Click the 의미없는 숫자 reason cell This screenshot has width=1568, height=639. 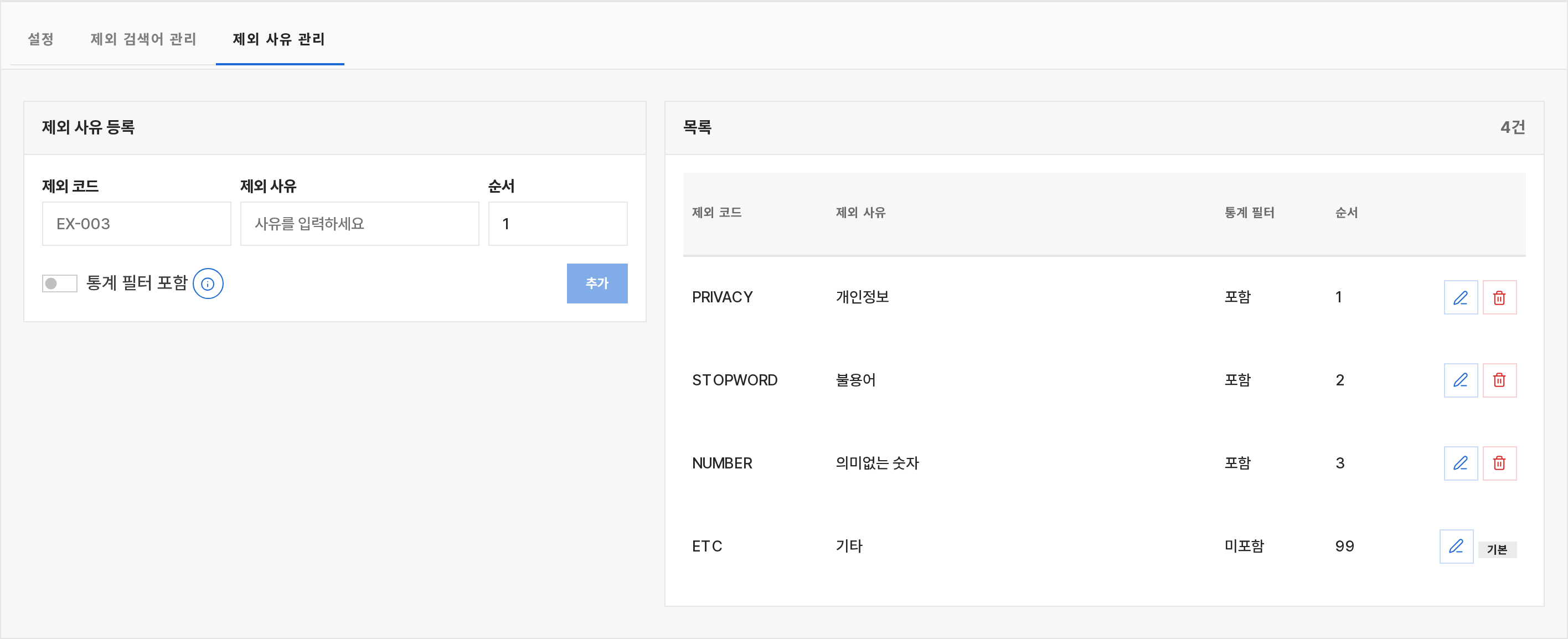click(877, 463)
